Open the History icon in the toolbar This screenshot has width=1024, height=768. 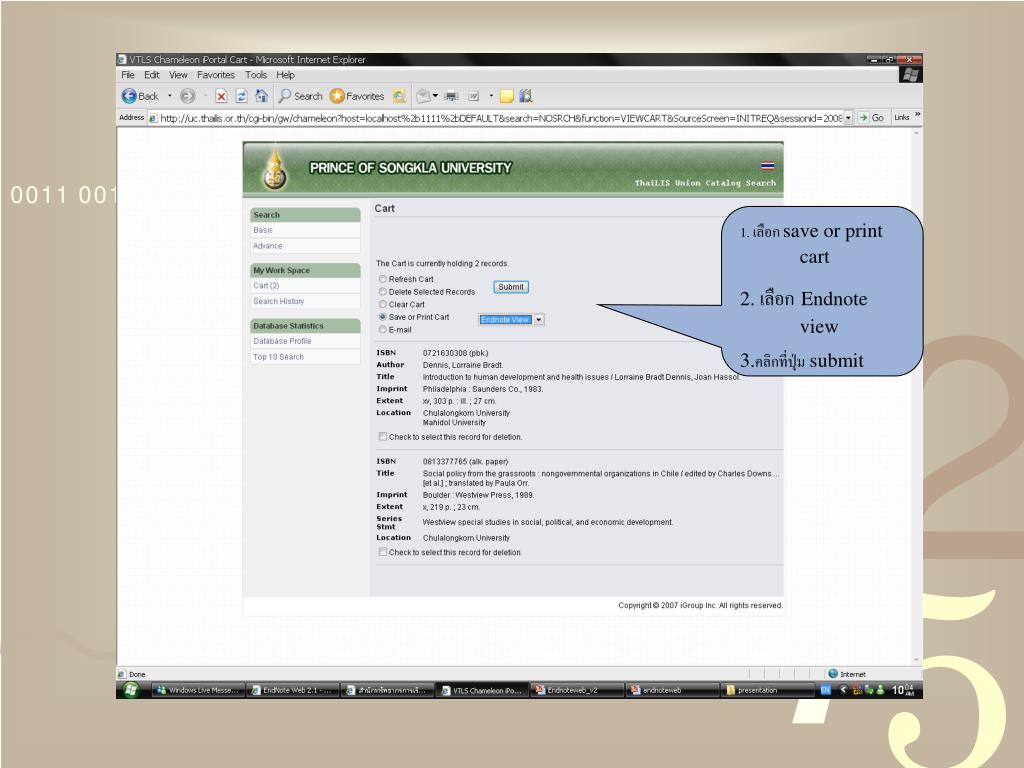click(x=399, y=97)
